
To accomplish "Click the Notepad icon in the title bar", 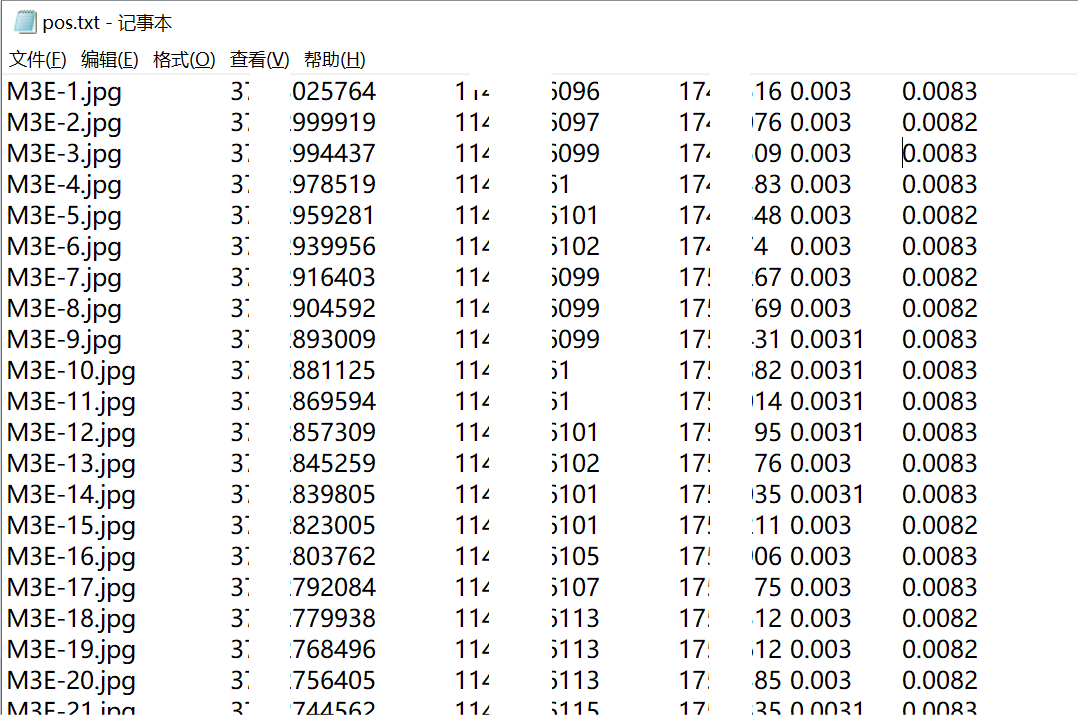I will (x=25, y=23).
